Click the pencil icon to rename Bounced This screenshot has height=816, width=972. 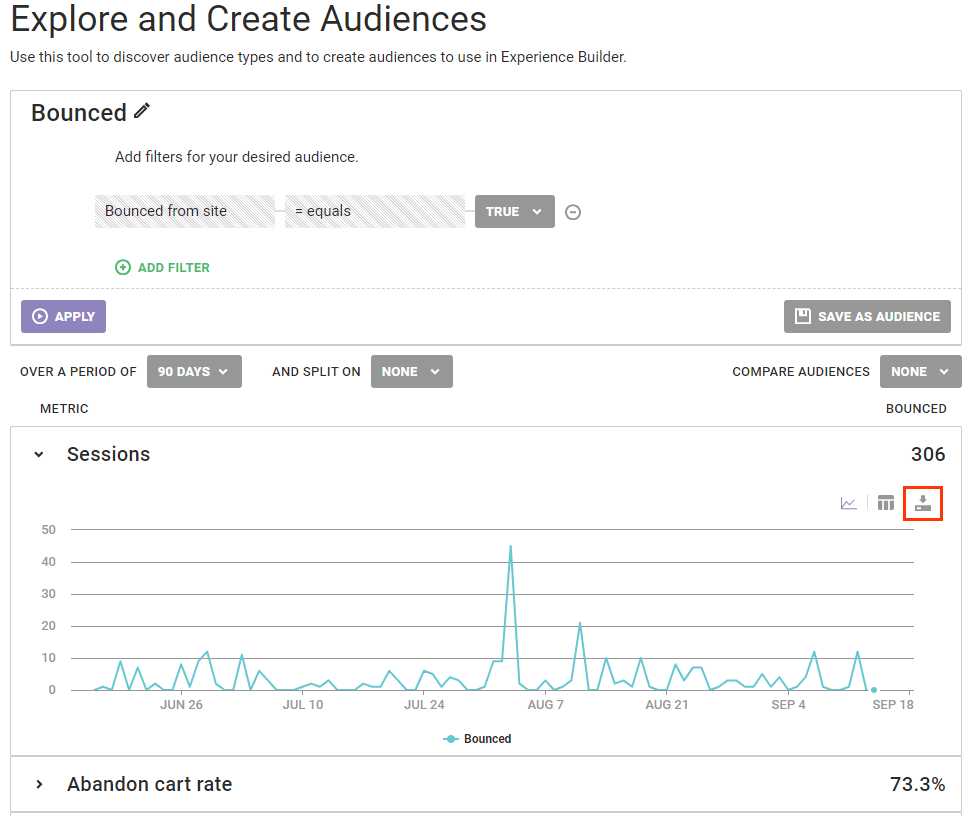pos(142,111)
